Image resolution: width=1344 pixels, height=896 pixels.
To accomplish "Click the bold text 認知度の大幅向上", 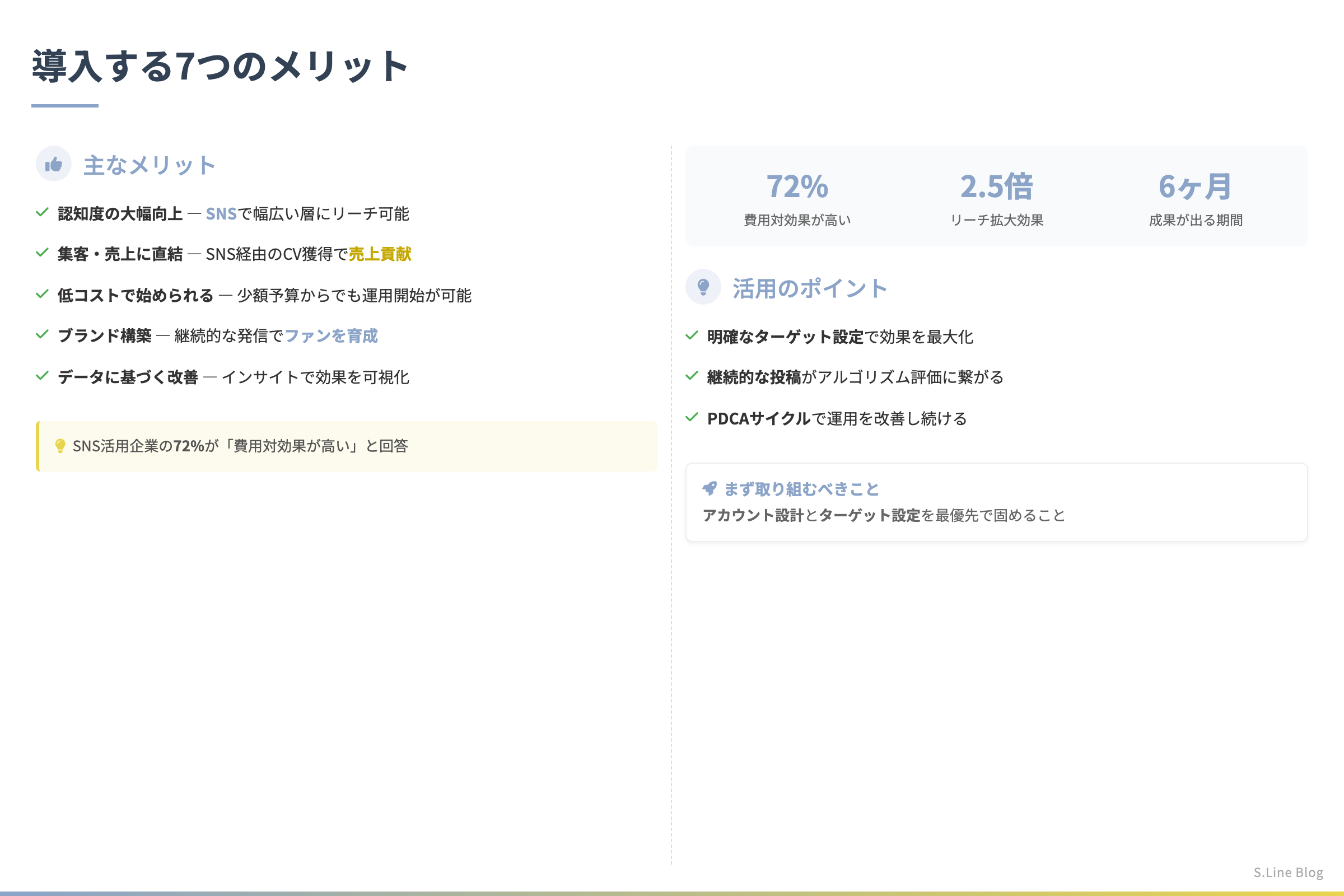I will point(120,214).
